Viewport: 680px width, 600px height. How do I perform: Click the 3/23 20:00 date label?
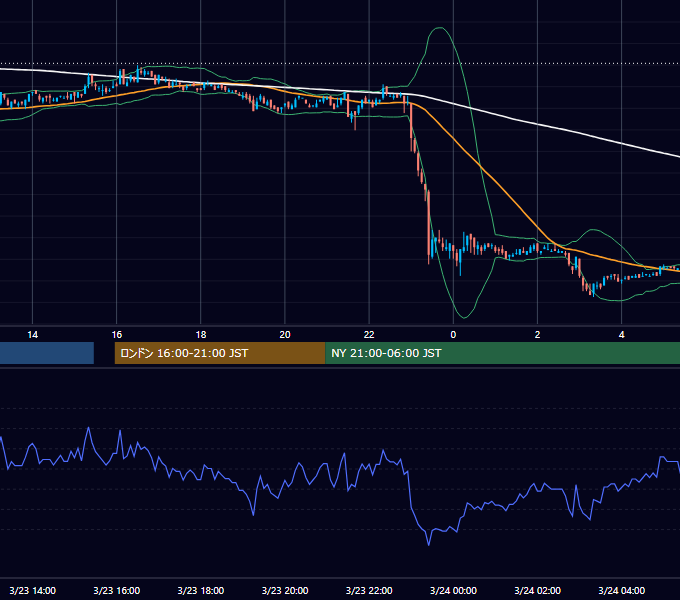coord(285,590)
